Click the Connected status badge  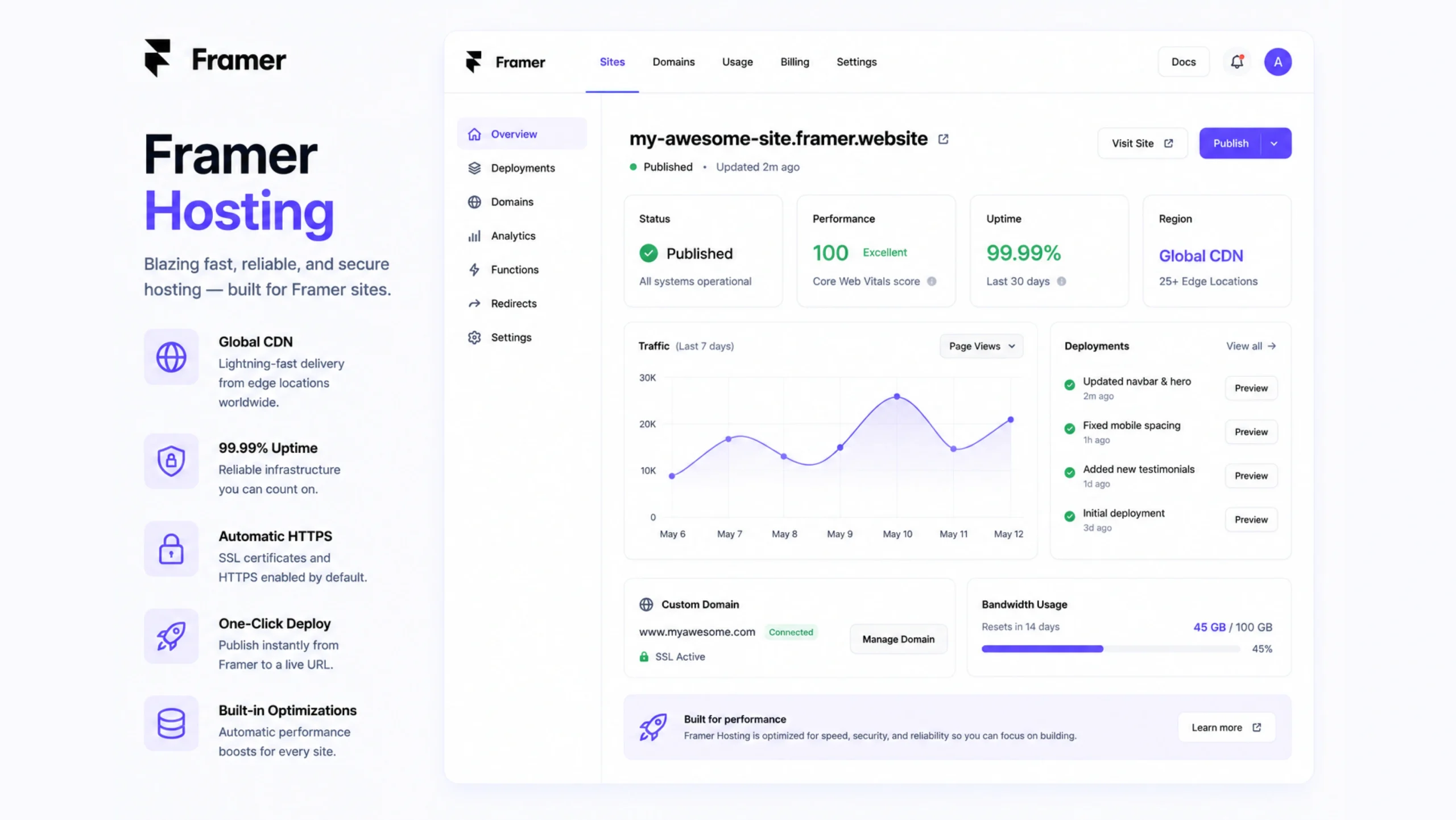tap(791, 632)
